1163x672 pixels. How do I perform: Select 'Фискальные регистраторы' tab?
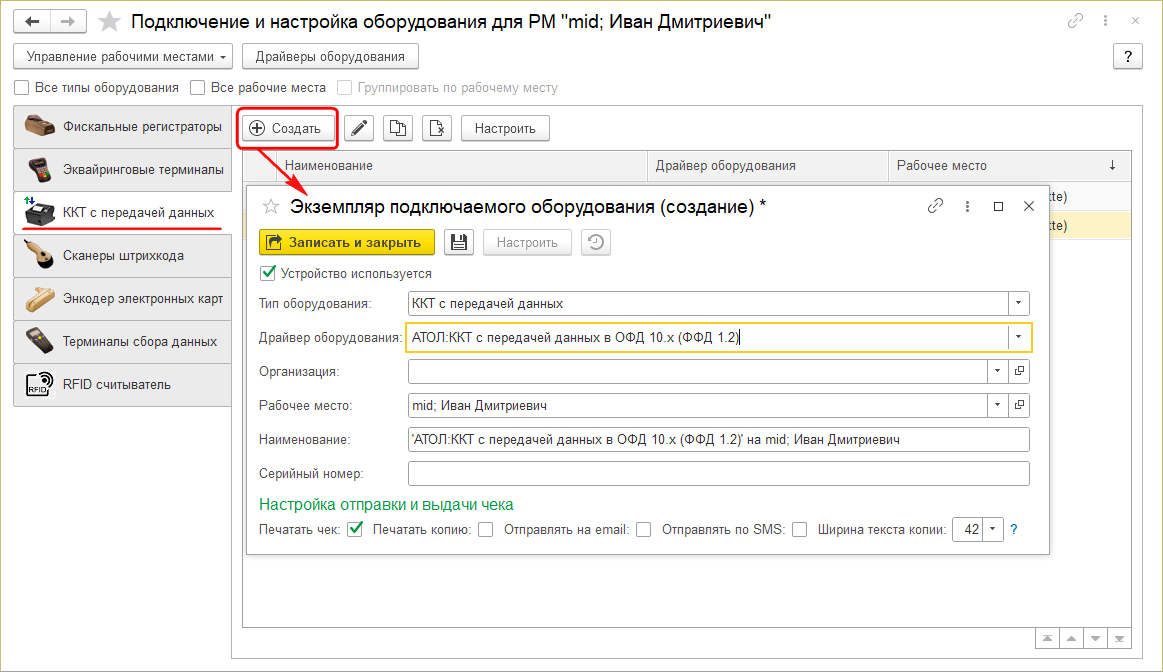(x=122, y=127)
